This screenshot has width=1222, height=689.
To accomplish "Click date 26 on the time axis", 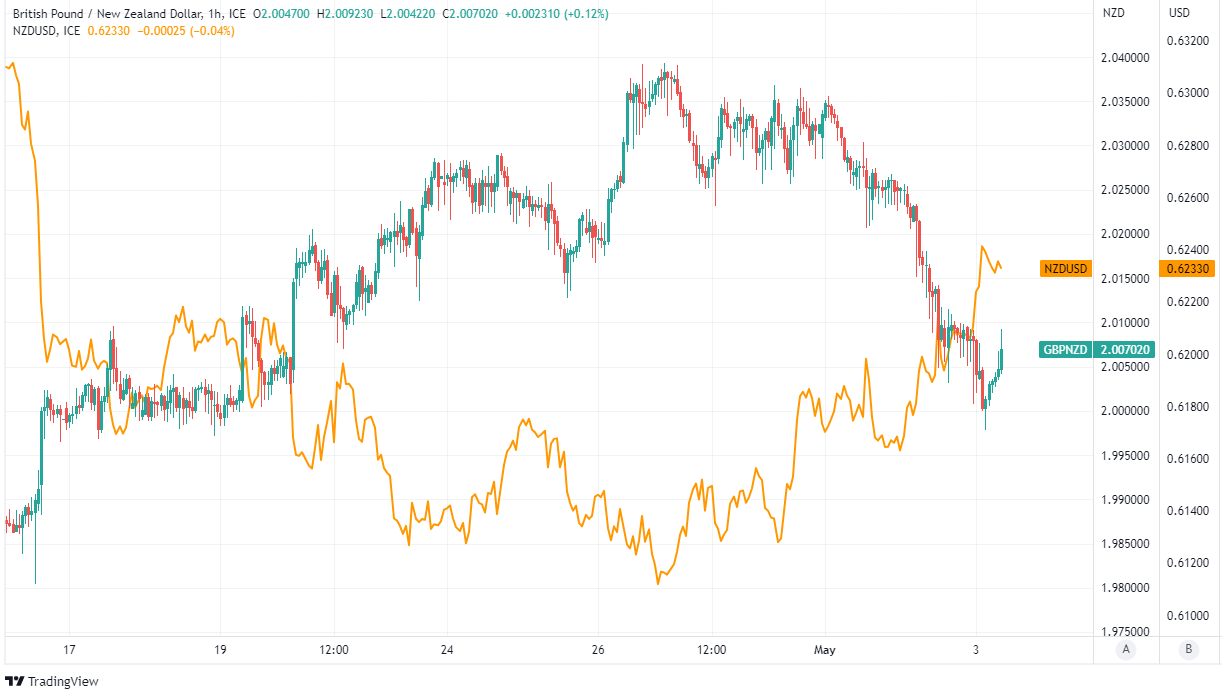I will coord(598,650).
